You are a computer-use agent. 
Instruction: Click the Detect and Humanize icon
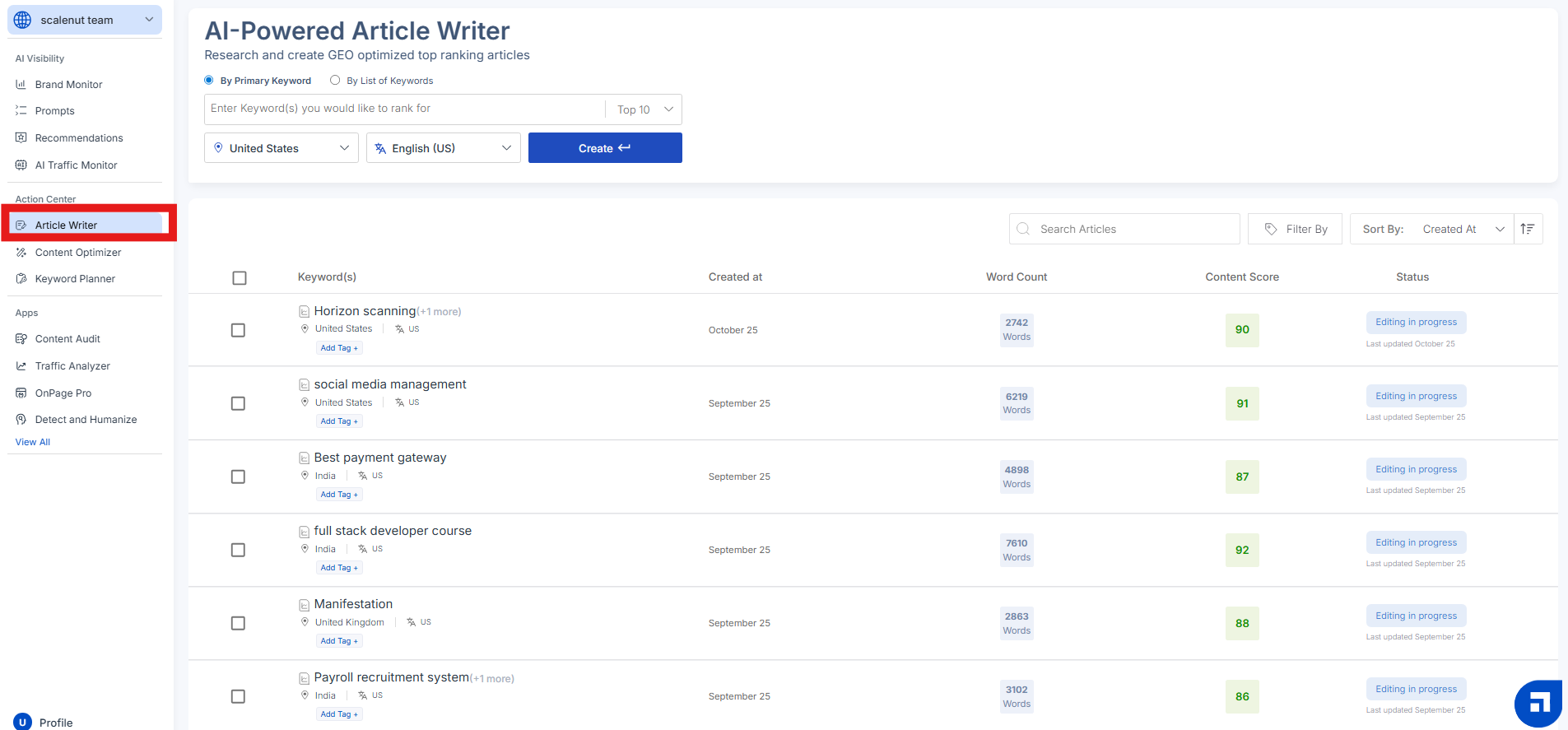click(21, 420)
